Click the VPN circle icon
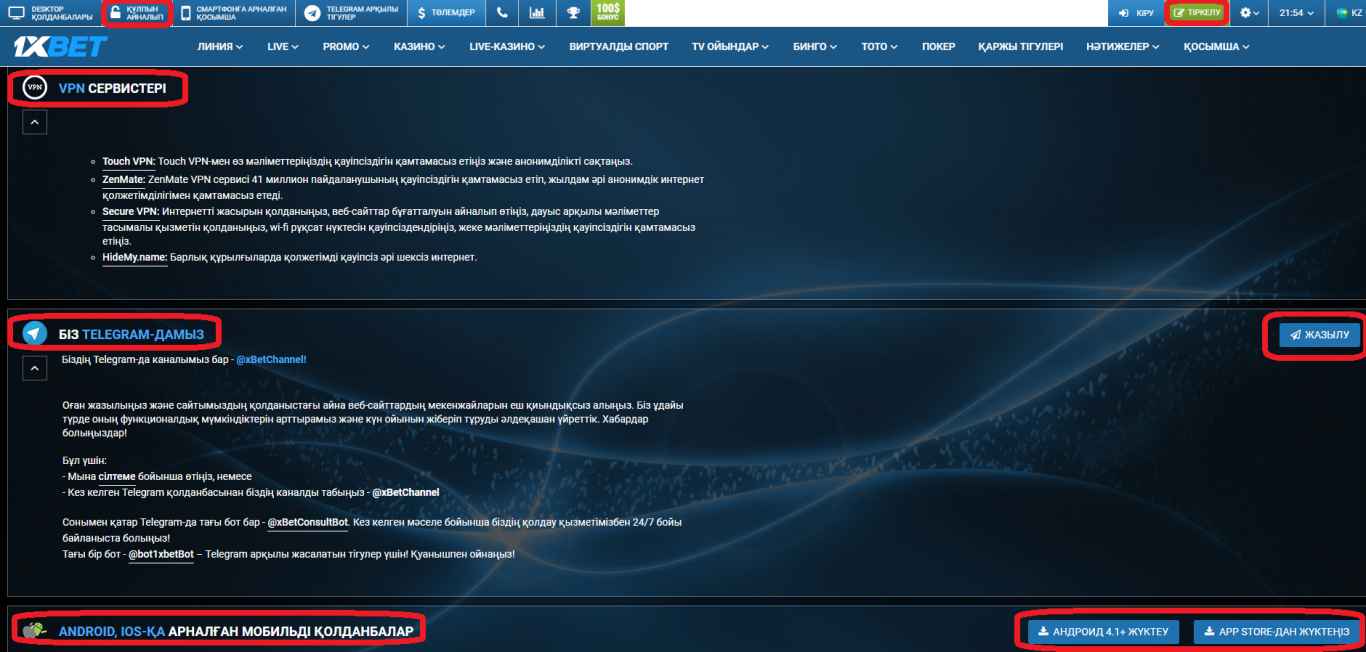 [35, 89]
